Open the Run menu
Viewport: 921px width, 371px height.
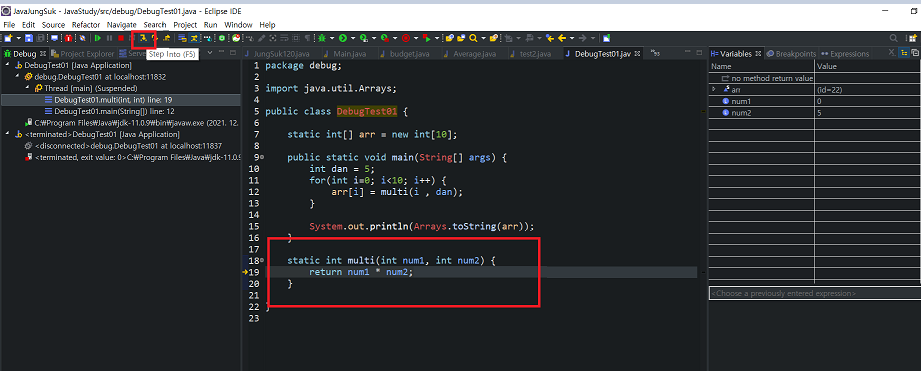click(x=210, y=25)
